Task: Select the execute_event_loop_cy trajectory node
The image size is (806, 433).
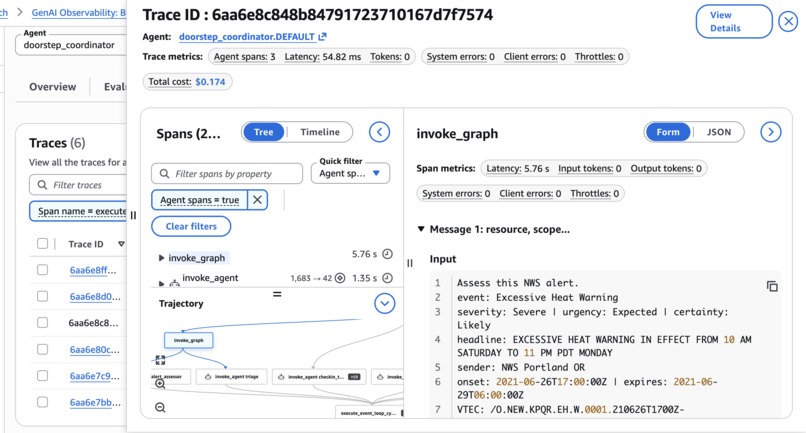Action: pos(370,412)
